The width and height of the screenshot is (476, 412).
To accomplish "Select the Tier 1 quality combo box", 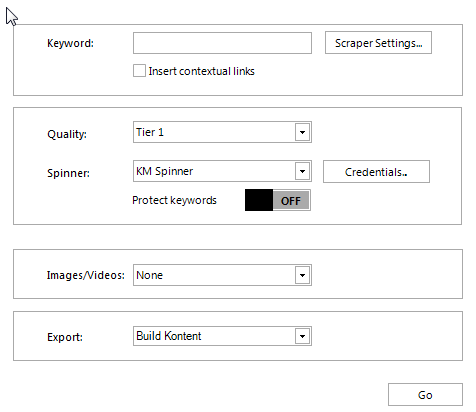I will 222,132.
